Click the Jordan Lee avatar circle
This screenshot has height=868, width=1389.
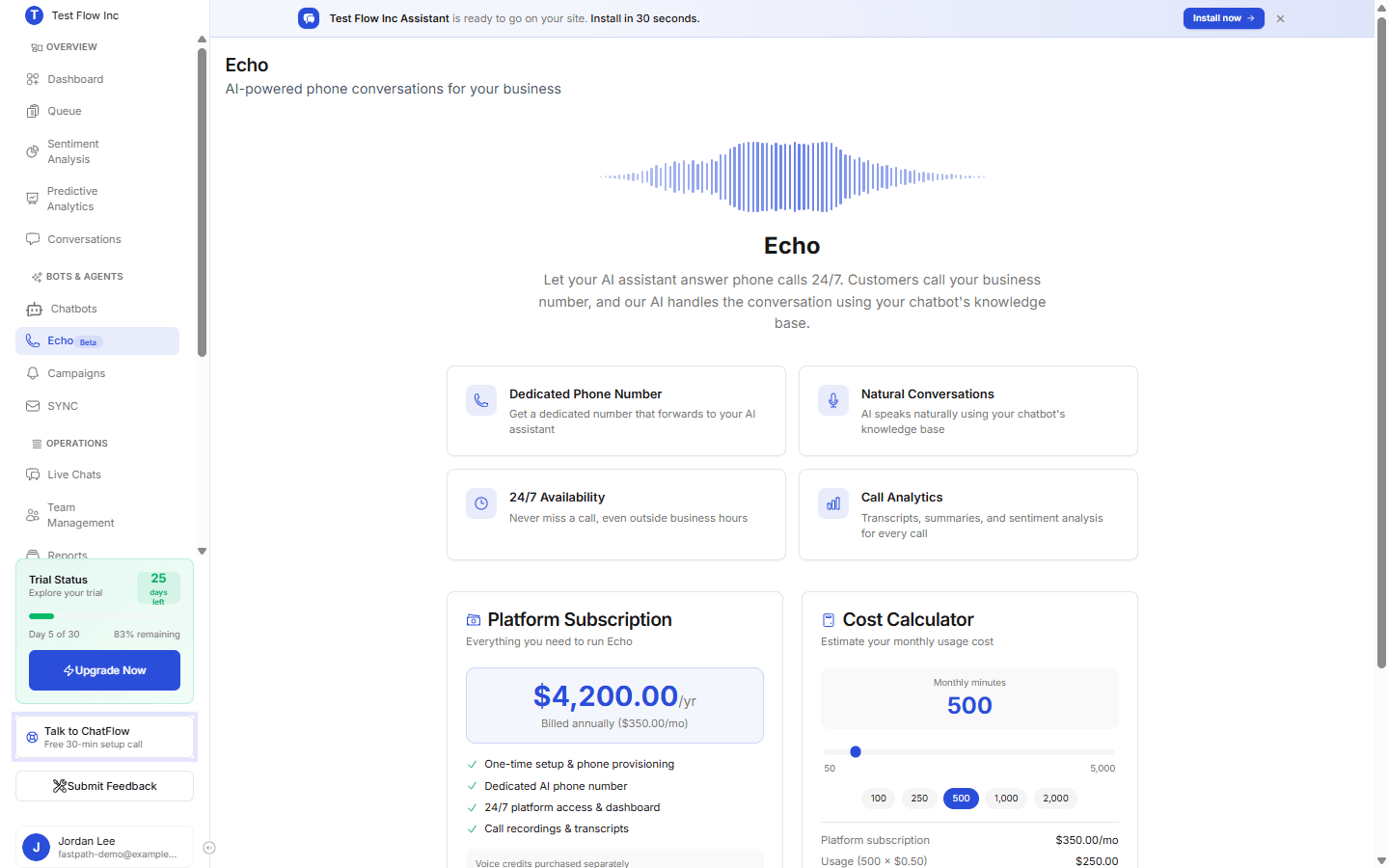(36, 847)
